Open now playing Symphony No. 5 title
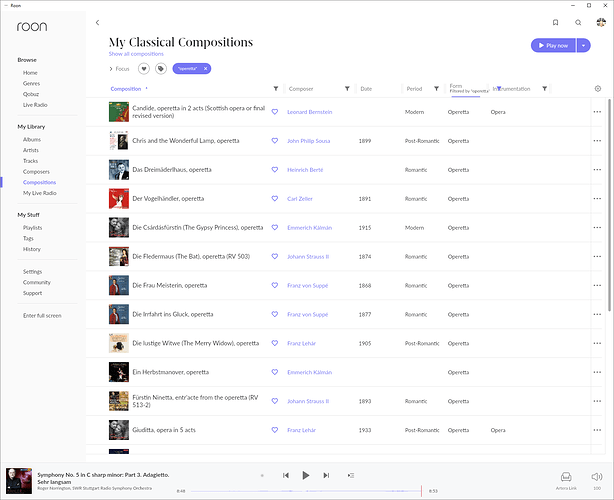Viewport: 614px width, 500px height. point(103,478)
